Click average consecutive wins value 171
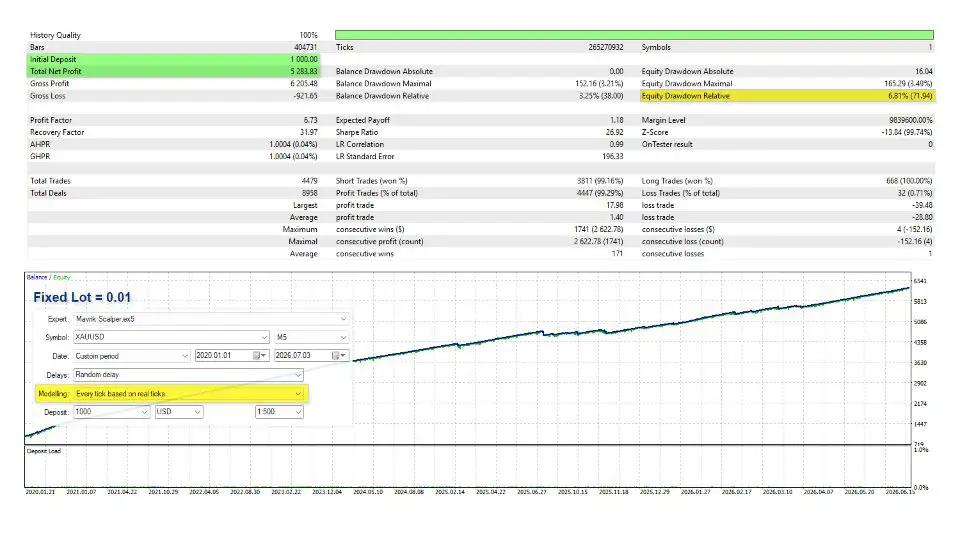The height and width of the screenshot is (537, 960). (x=617, y=254)
